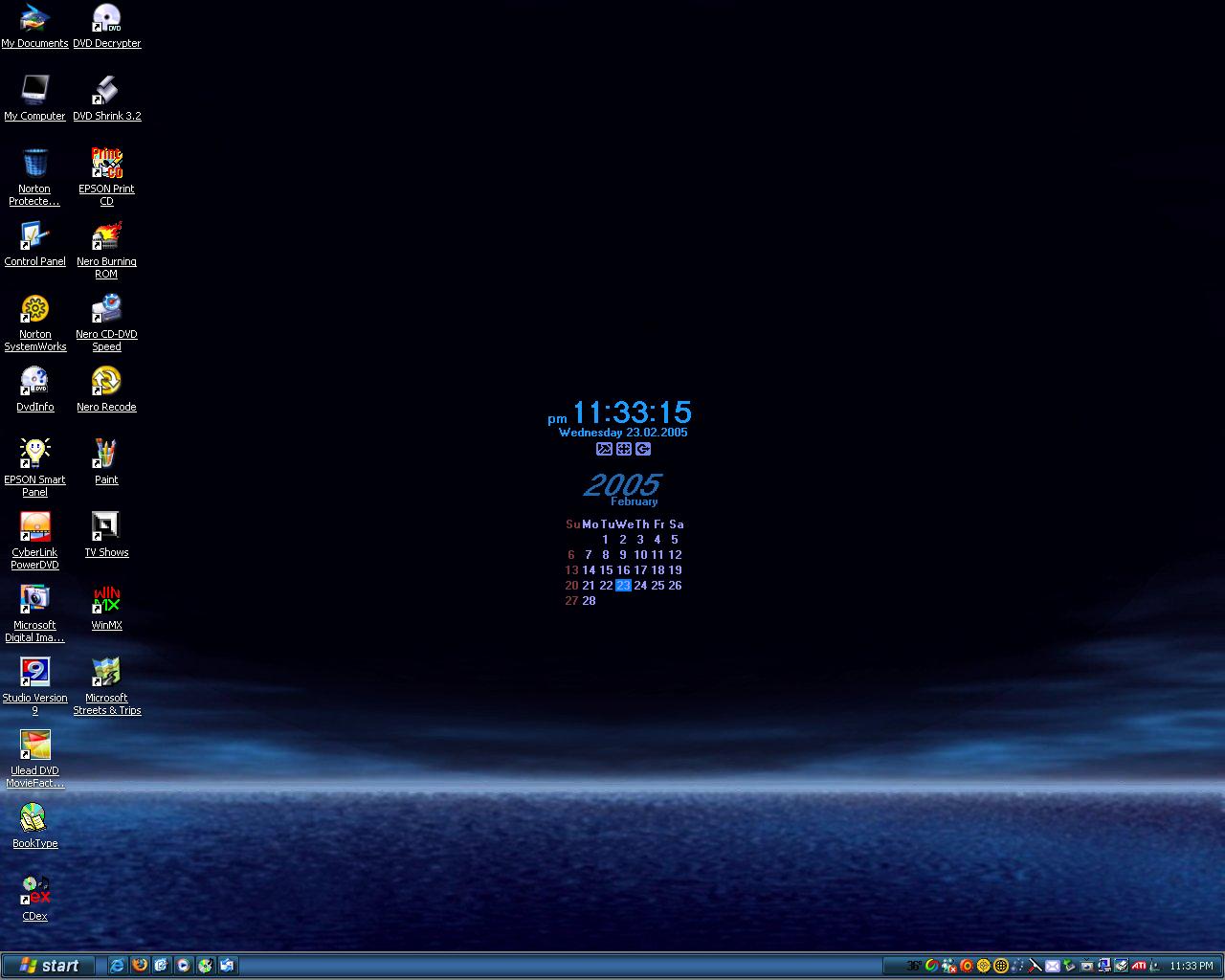This screenshot has height=980, width=1225.
Task: Open the ATI tray icon
Action: click(x=1139, y=966)
